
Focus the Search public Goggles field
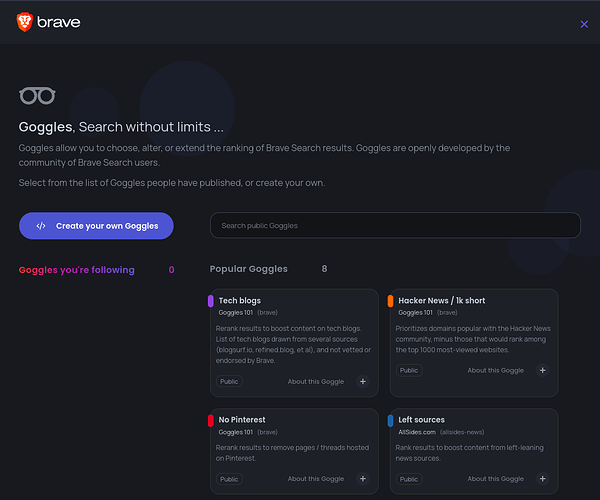click(395, 226)
